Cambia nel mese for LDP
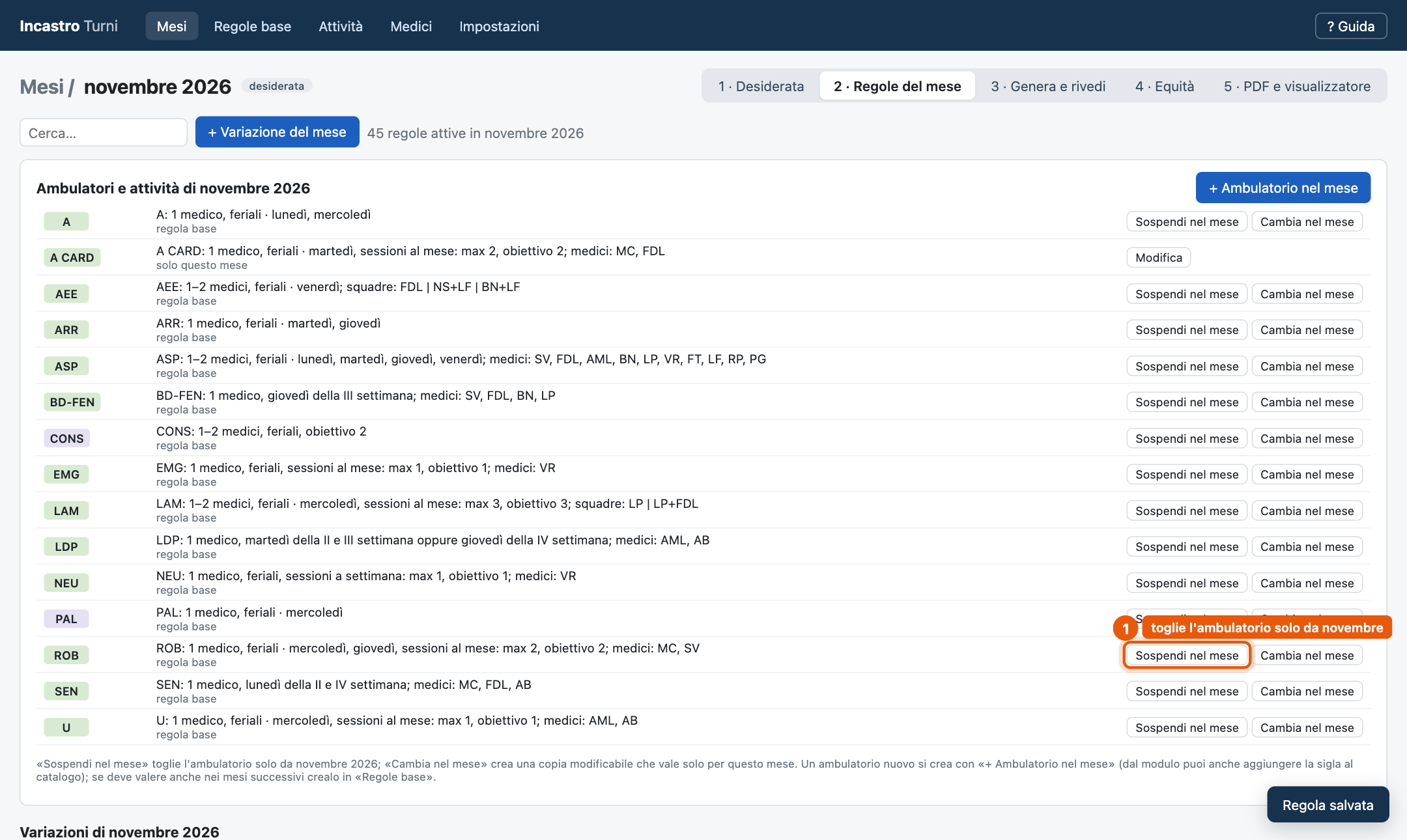The height and width of the screenshot is (840, 1407). (1307, 547)
